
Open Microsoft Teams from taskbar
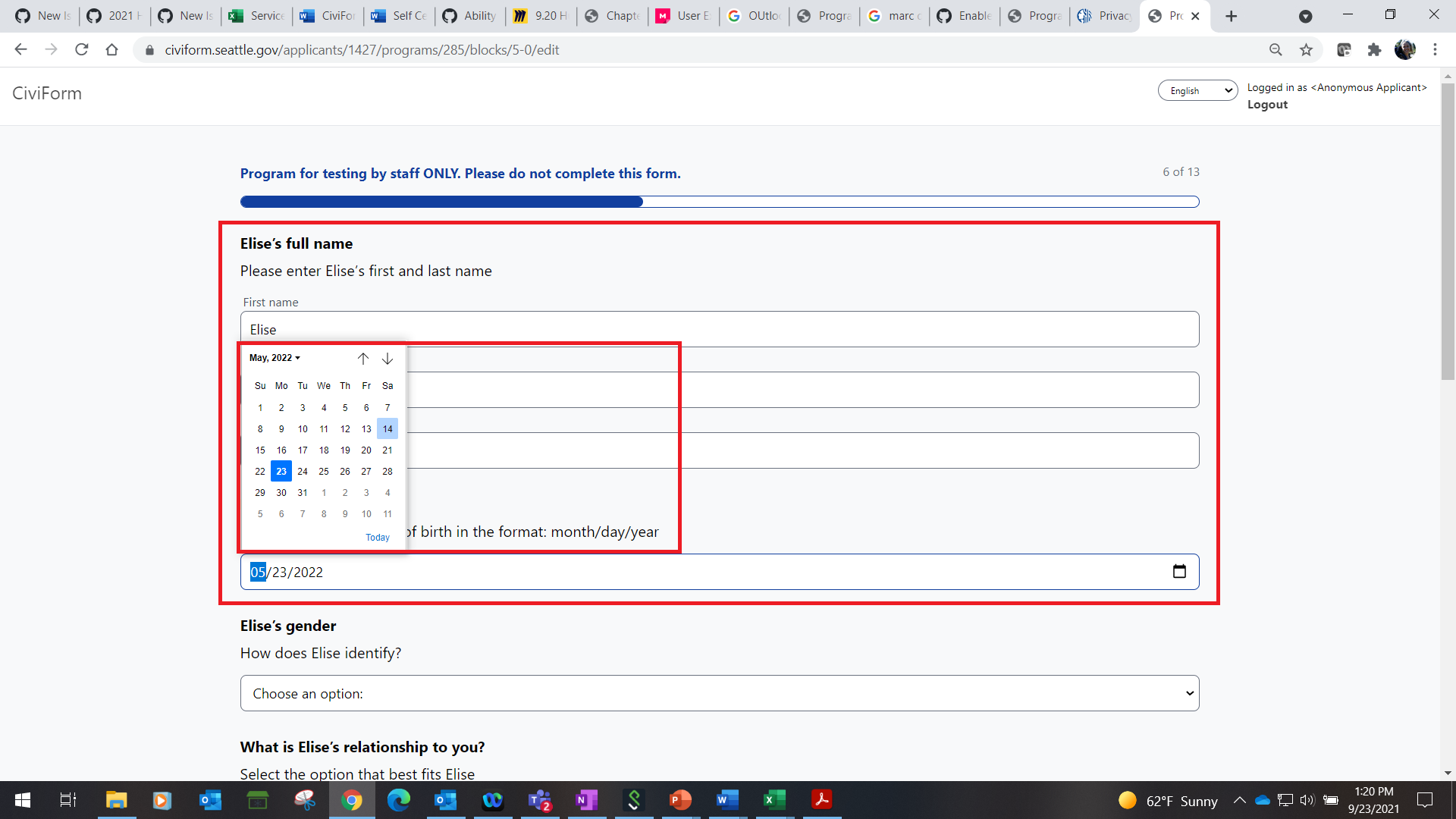(540, 800)
